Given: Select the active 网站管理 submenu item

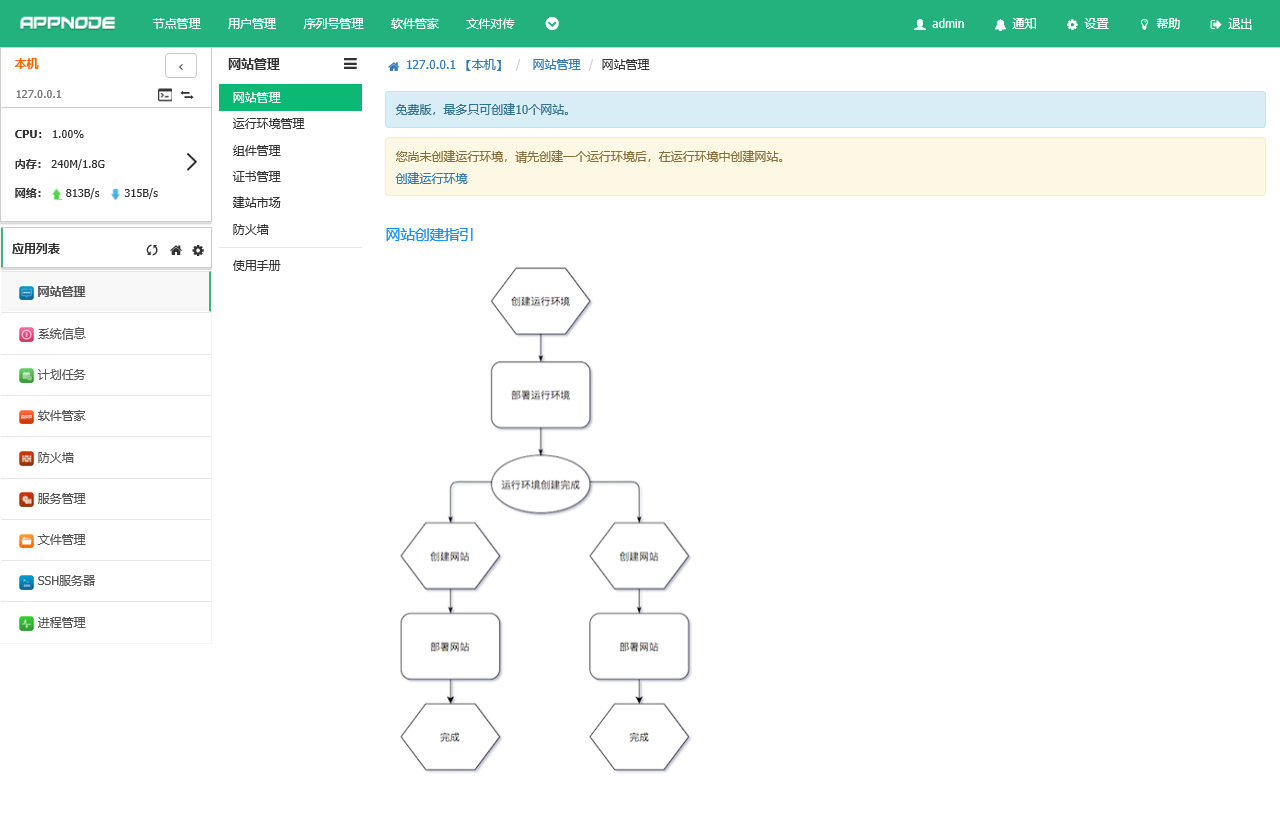Looking at the screenshot, I should [290, 98].
